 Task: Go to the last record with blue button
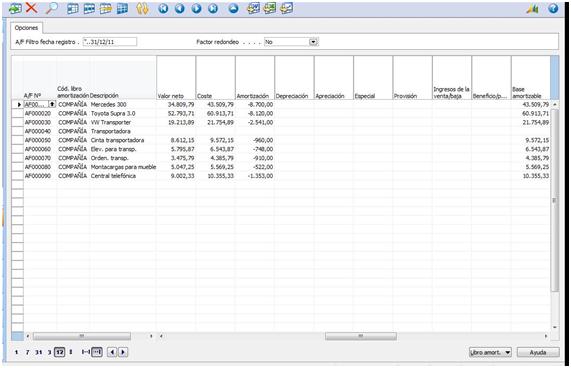tap(213, 8)
